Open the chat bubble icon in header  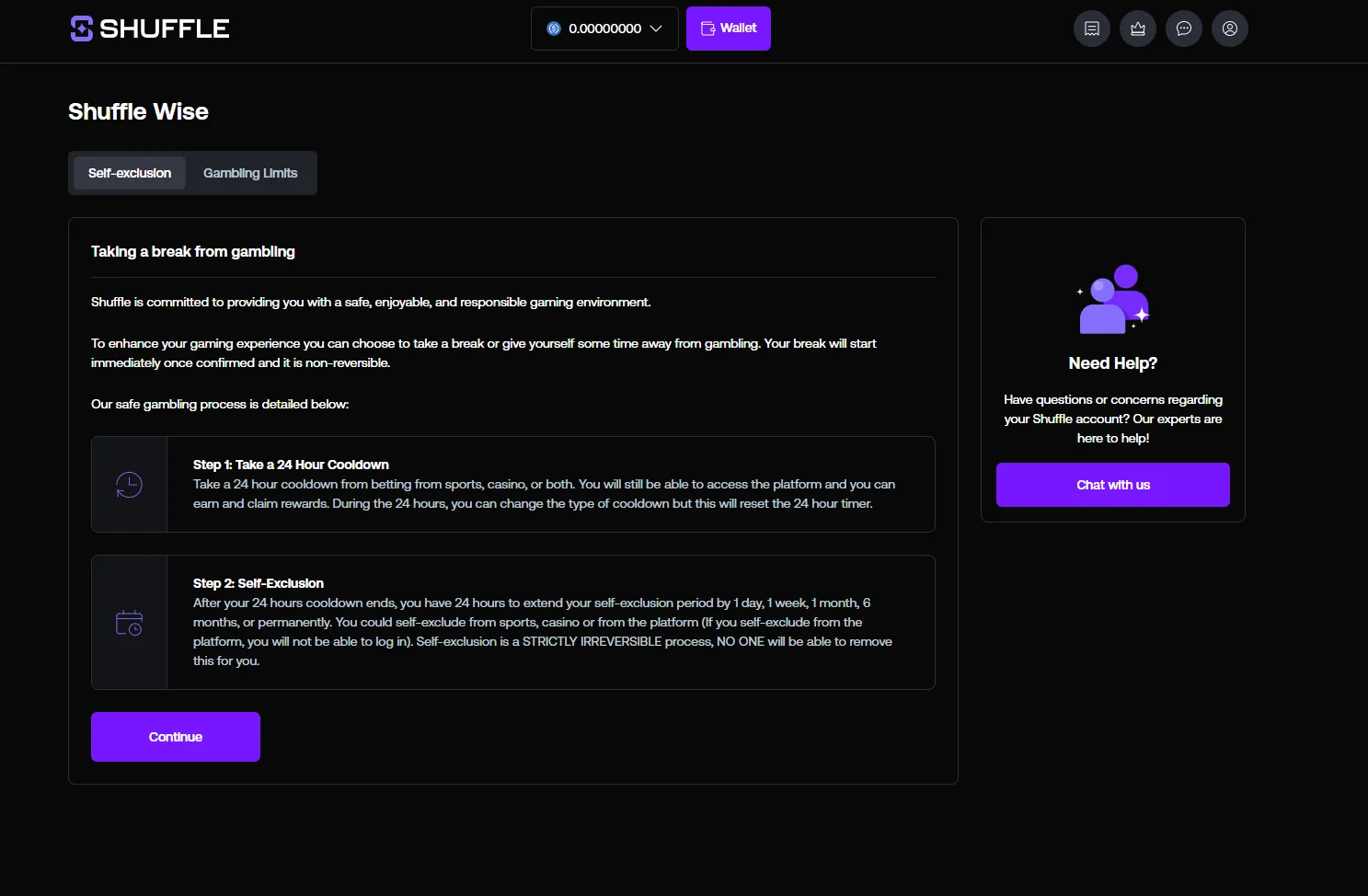(1184, 29)
